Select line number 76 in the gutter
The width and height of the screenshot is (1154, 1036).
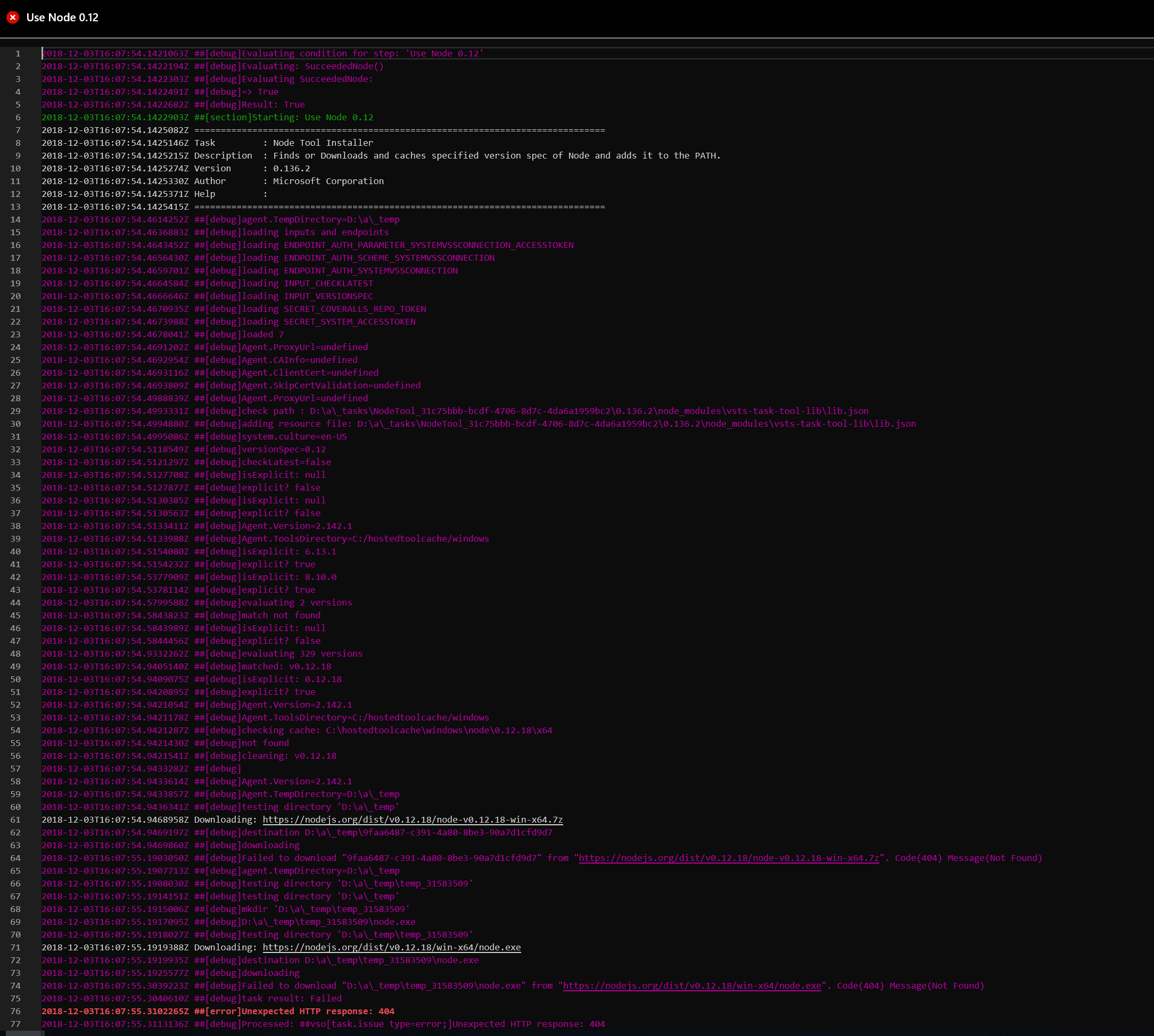15,1011
